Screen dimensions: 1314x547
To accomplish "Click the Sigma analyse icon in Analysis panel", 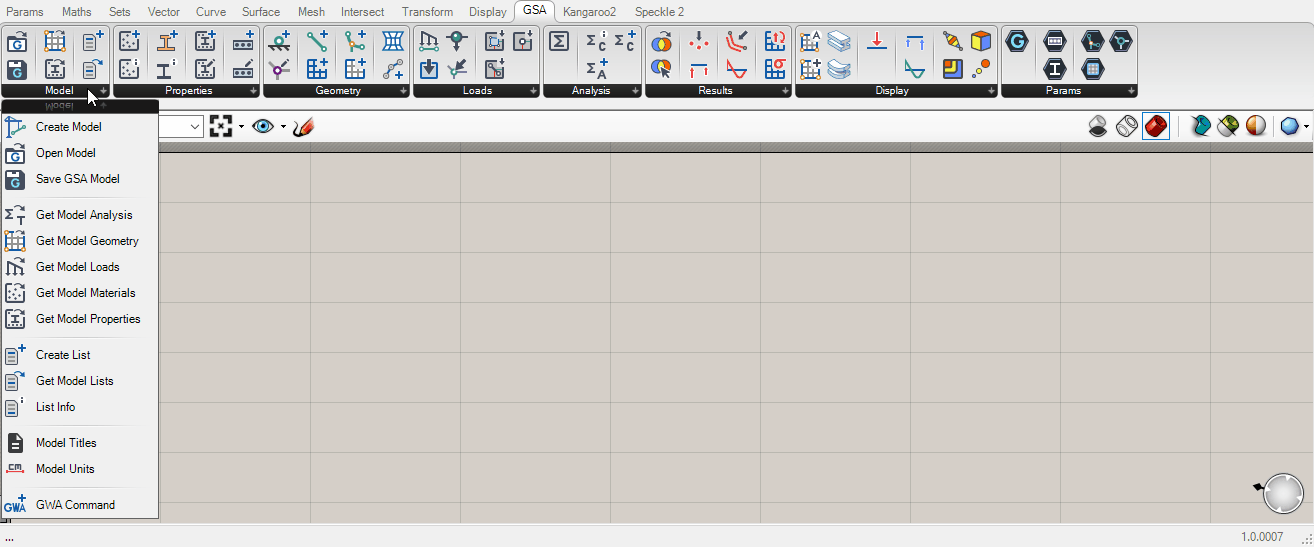I will [559, 42].
